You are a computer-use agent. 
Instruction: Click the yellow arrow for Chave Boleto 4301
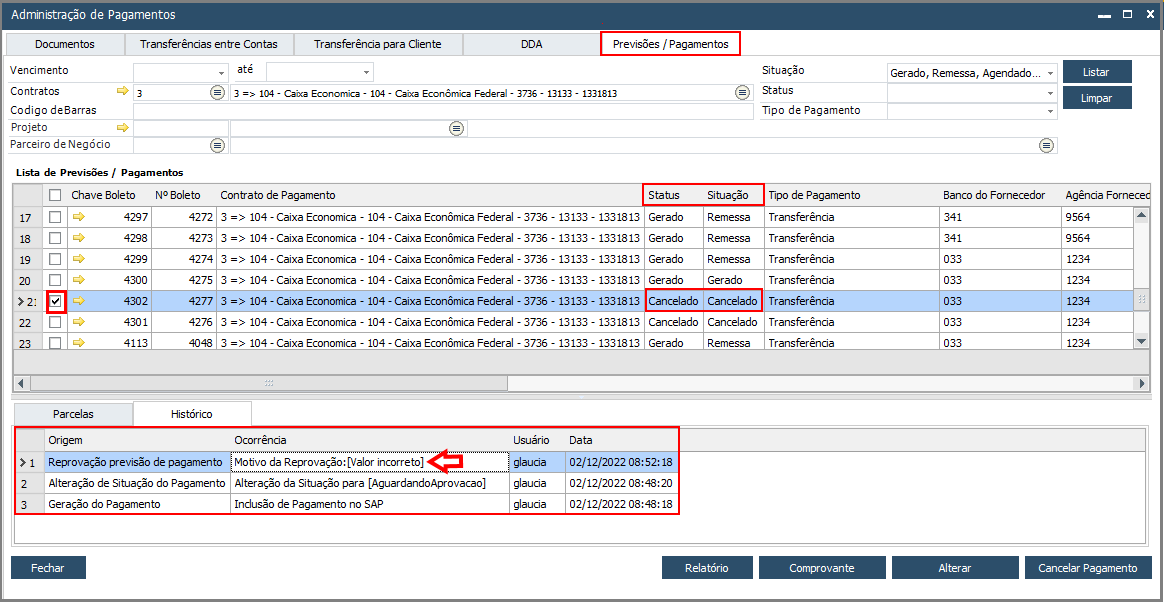pyautogui.click(x=79, y=322)
